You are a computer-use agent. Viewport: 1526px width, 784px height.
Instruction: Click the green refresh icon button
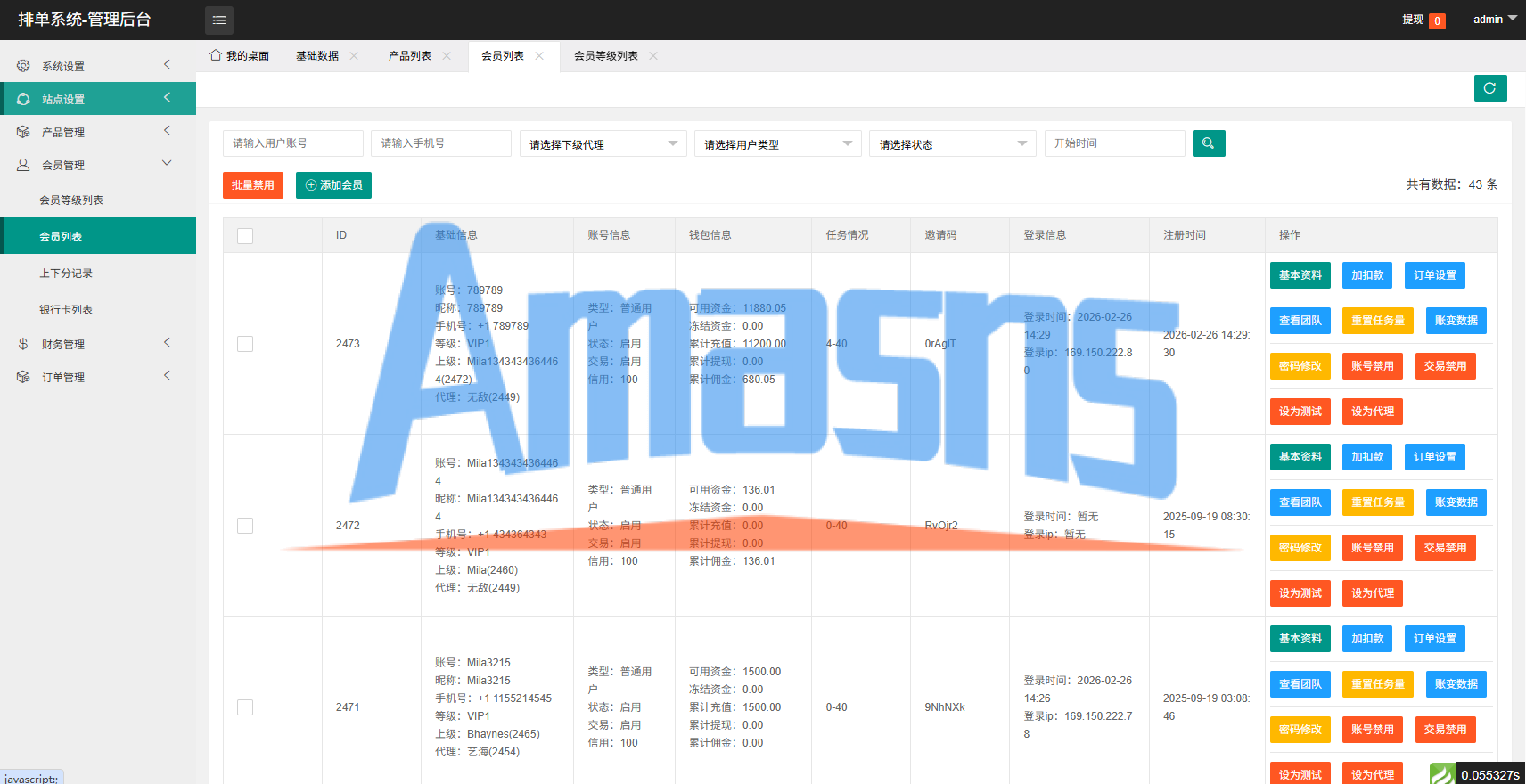1490,88
